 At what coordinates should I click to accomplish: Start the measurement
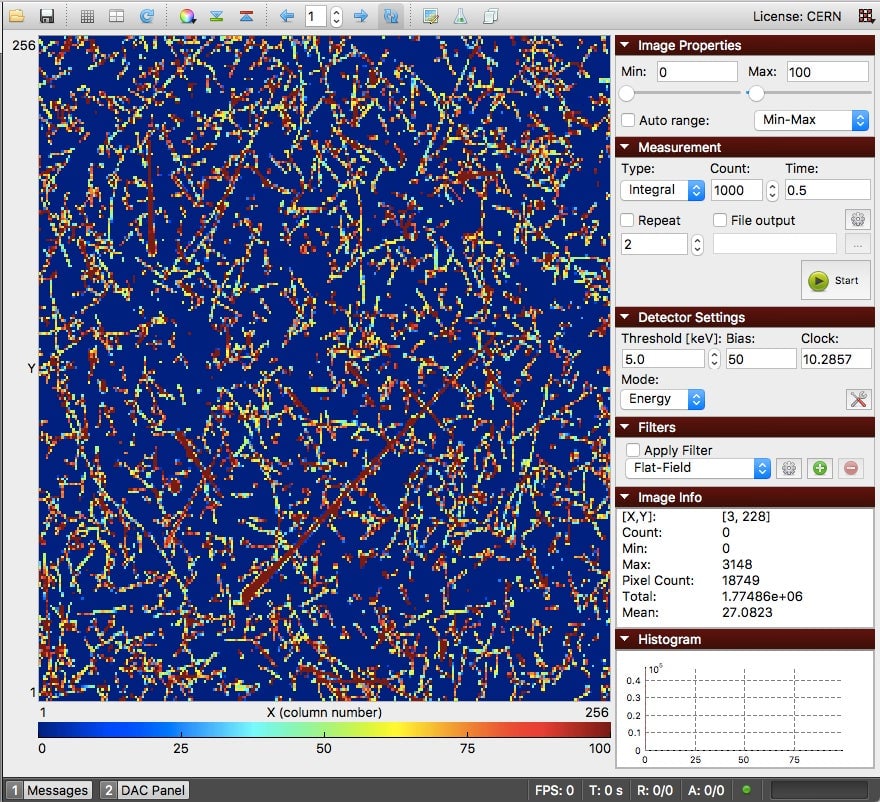835,280
